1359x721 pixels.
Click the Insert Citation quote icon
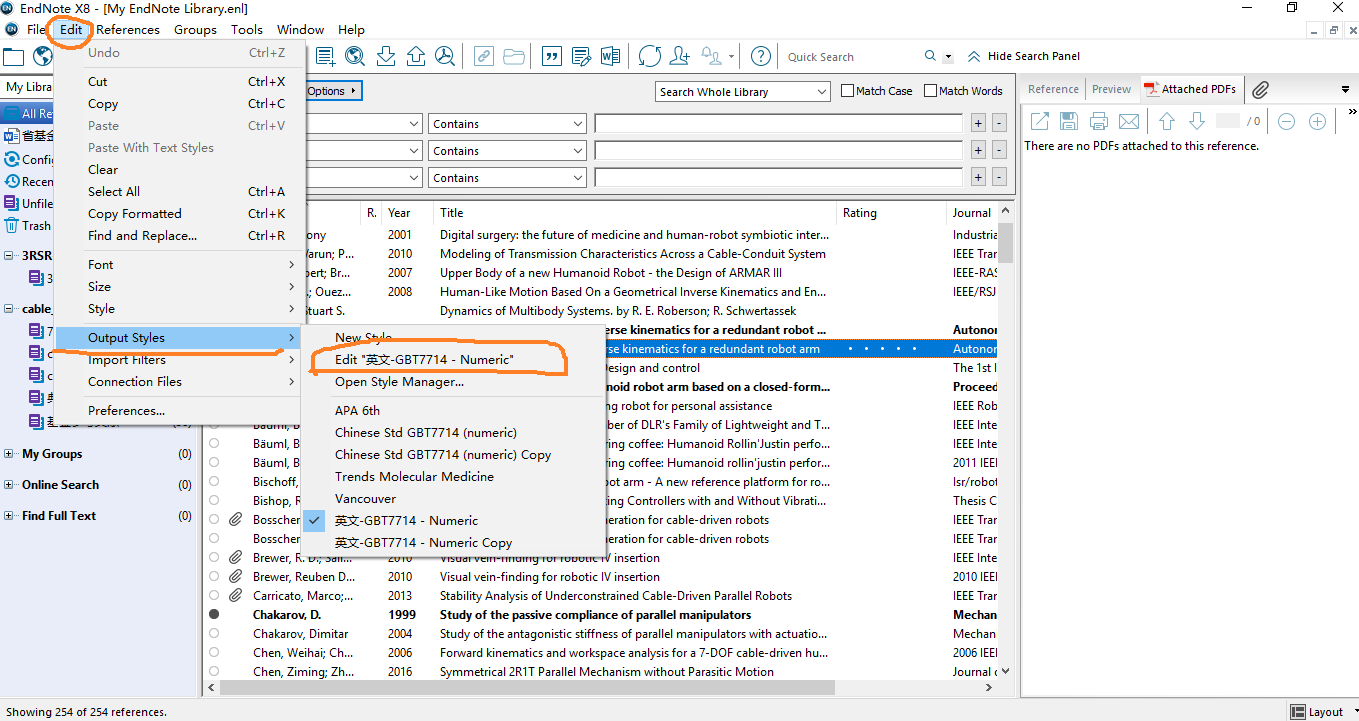pos(550,56)
